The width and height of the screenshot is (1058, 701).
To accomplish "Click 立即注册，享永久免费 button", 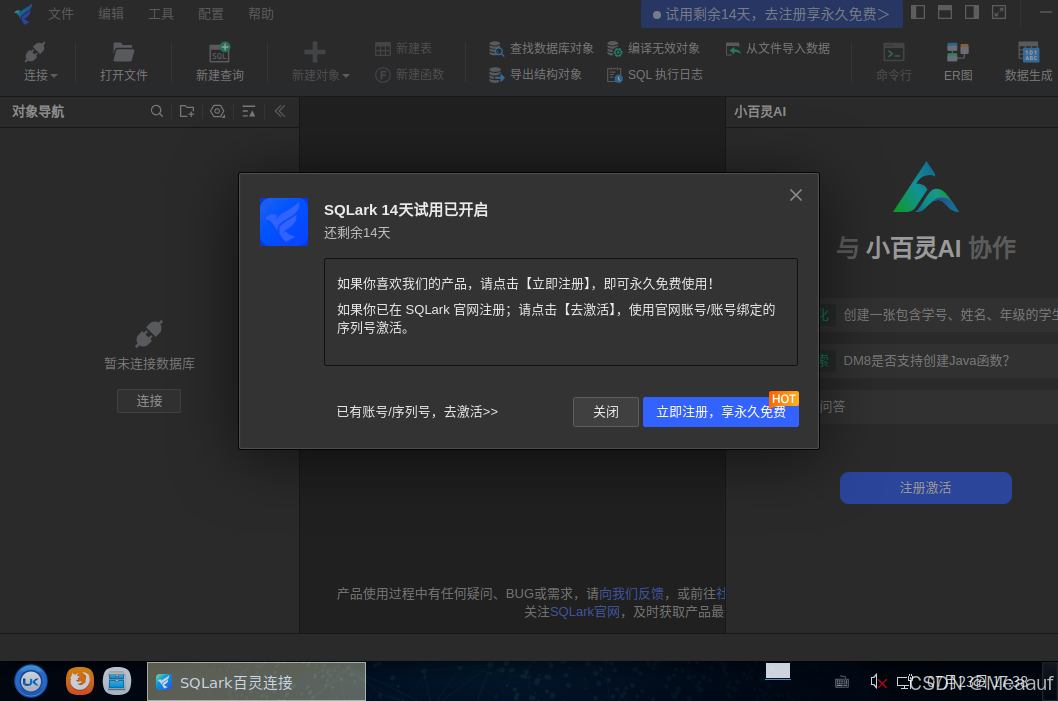I will click(x=721, y=412).
